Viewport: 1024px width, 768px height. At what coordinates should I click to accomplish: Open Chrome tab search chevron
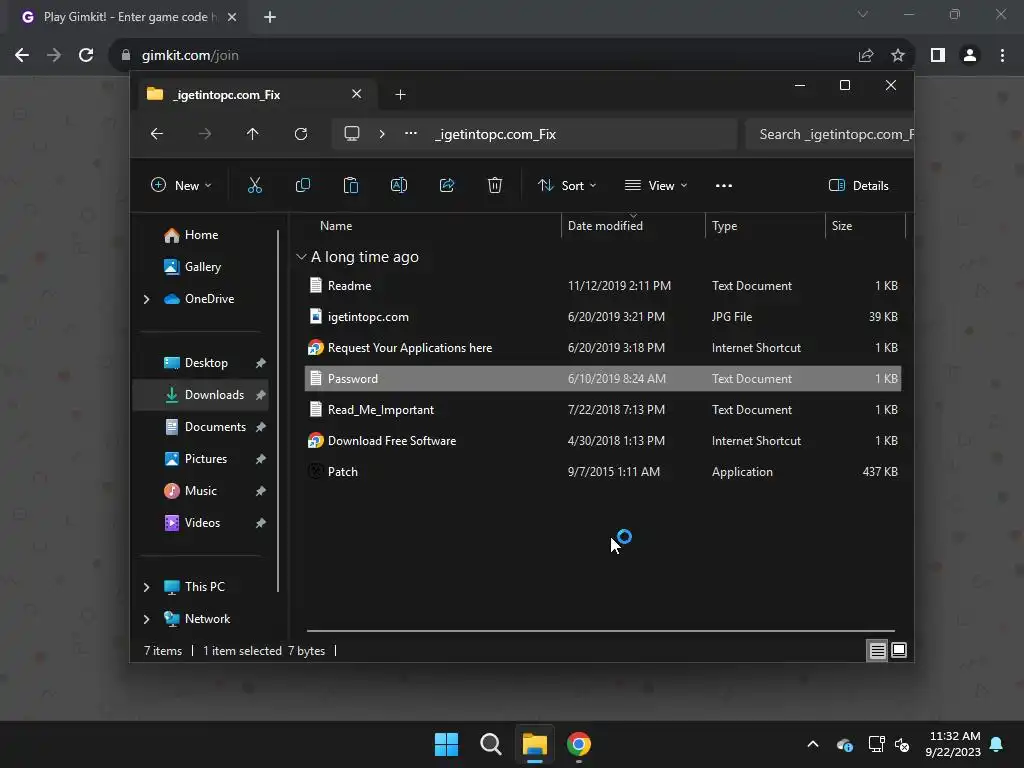pyautogui.click(x=863, y=14)
